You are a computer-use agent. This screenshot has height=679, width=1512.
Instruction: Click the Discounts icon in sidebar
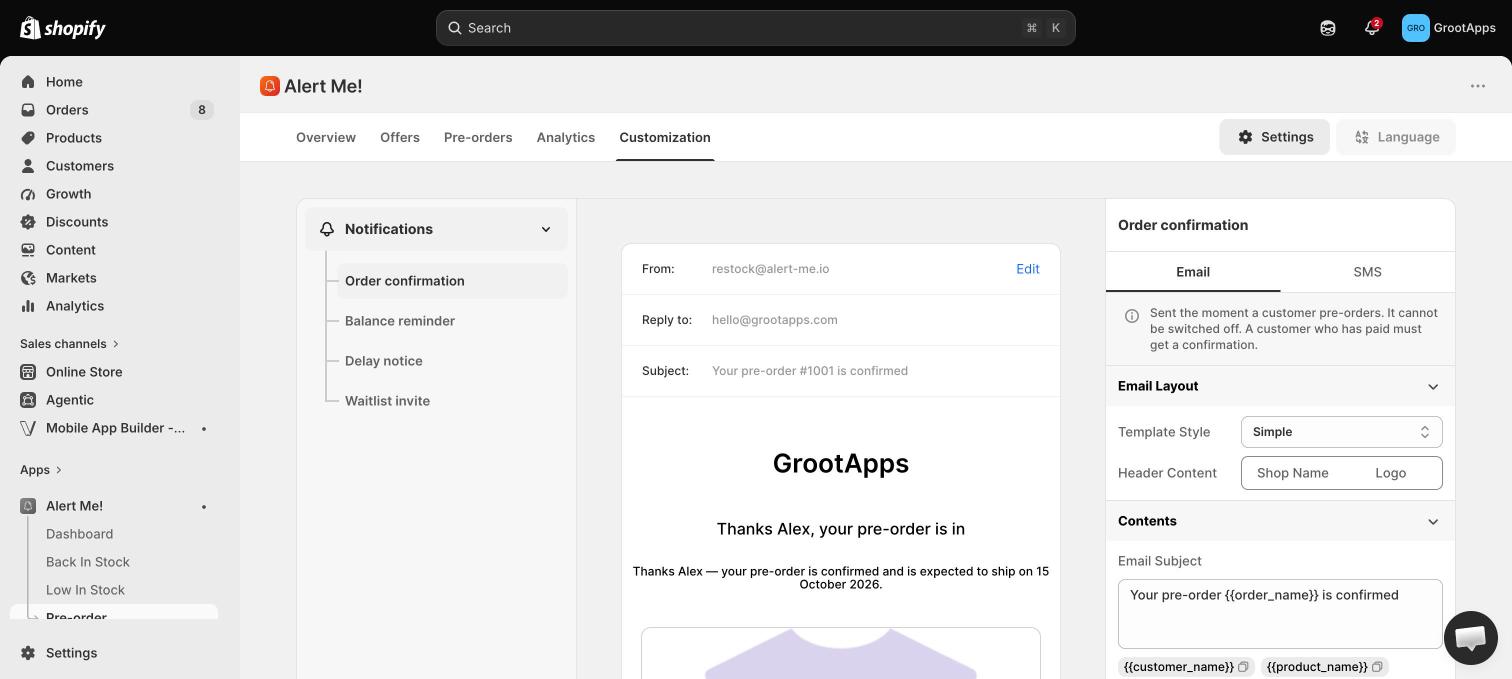click(x=28, y=222)
